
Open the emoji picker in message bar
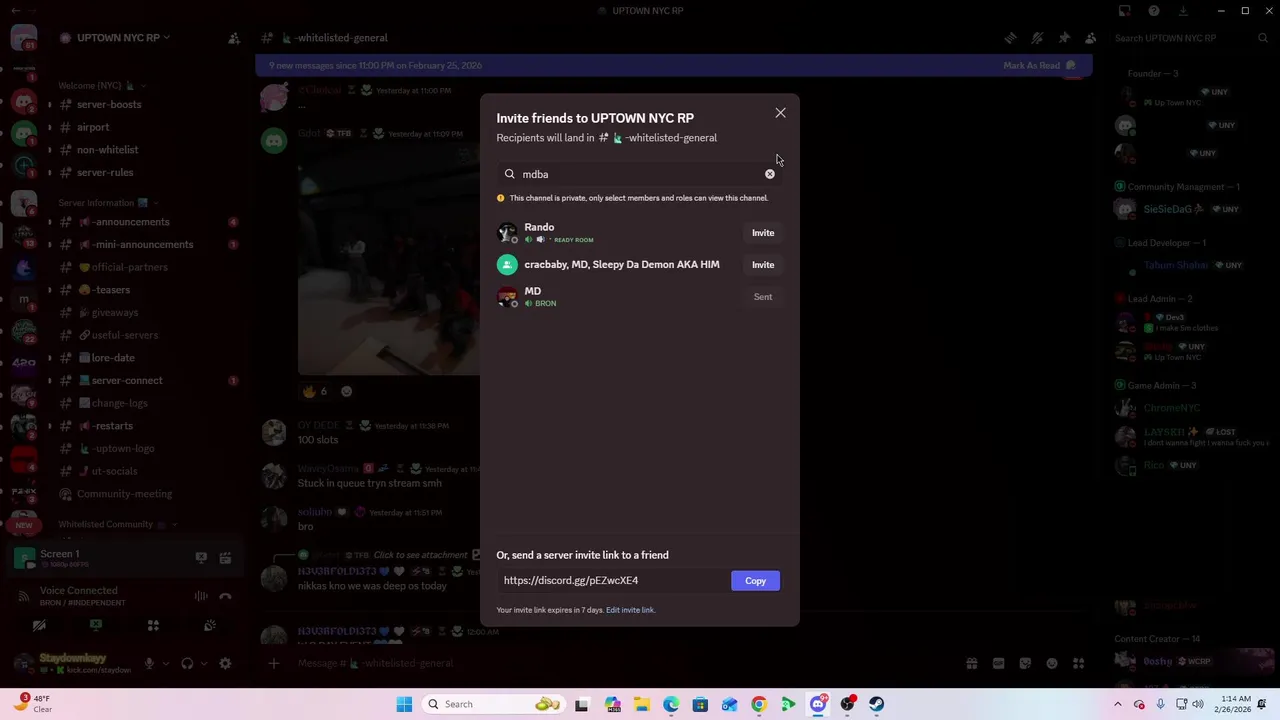(1051, 663)
